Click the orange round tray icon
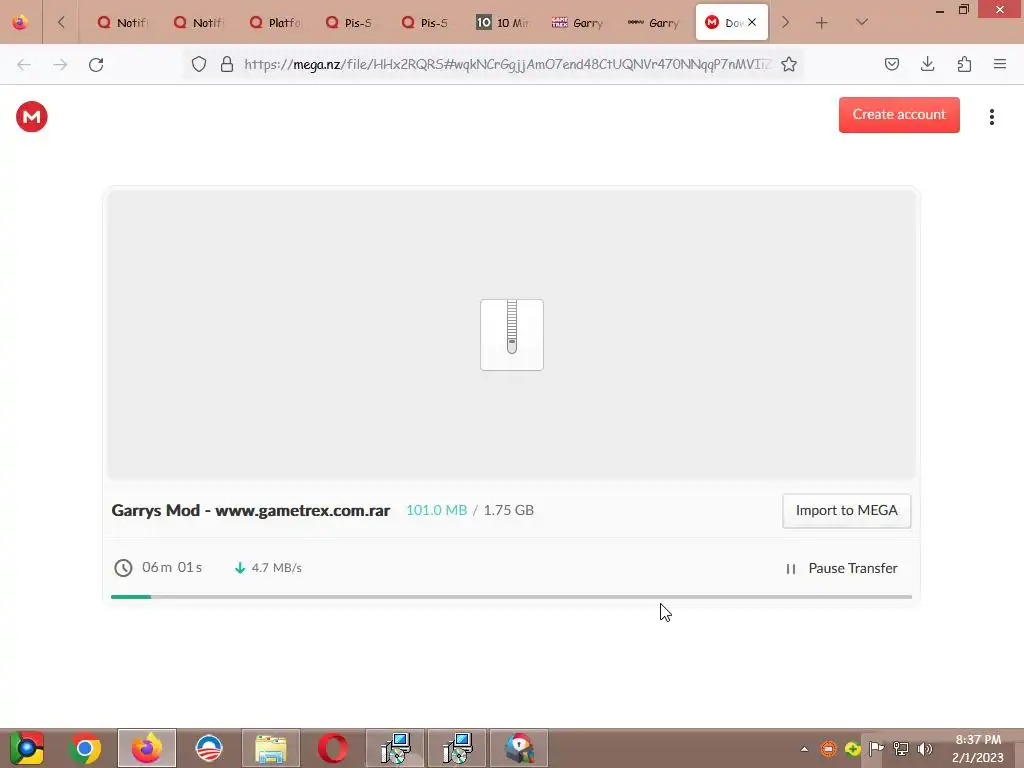 pos(828,749)
